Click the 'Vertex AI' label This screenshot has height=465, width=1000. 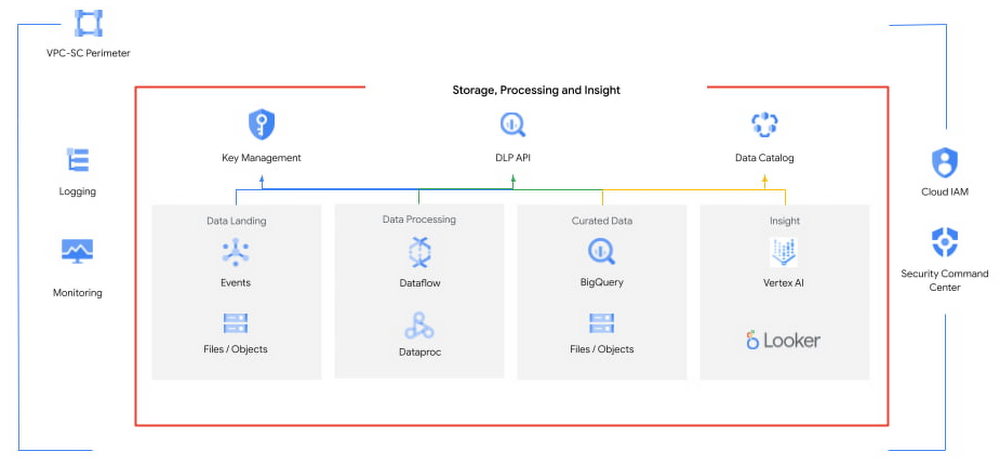point(784,283)
